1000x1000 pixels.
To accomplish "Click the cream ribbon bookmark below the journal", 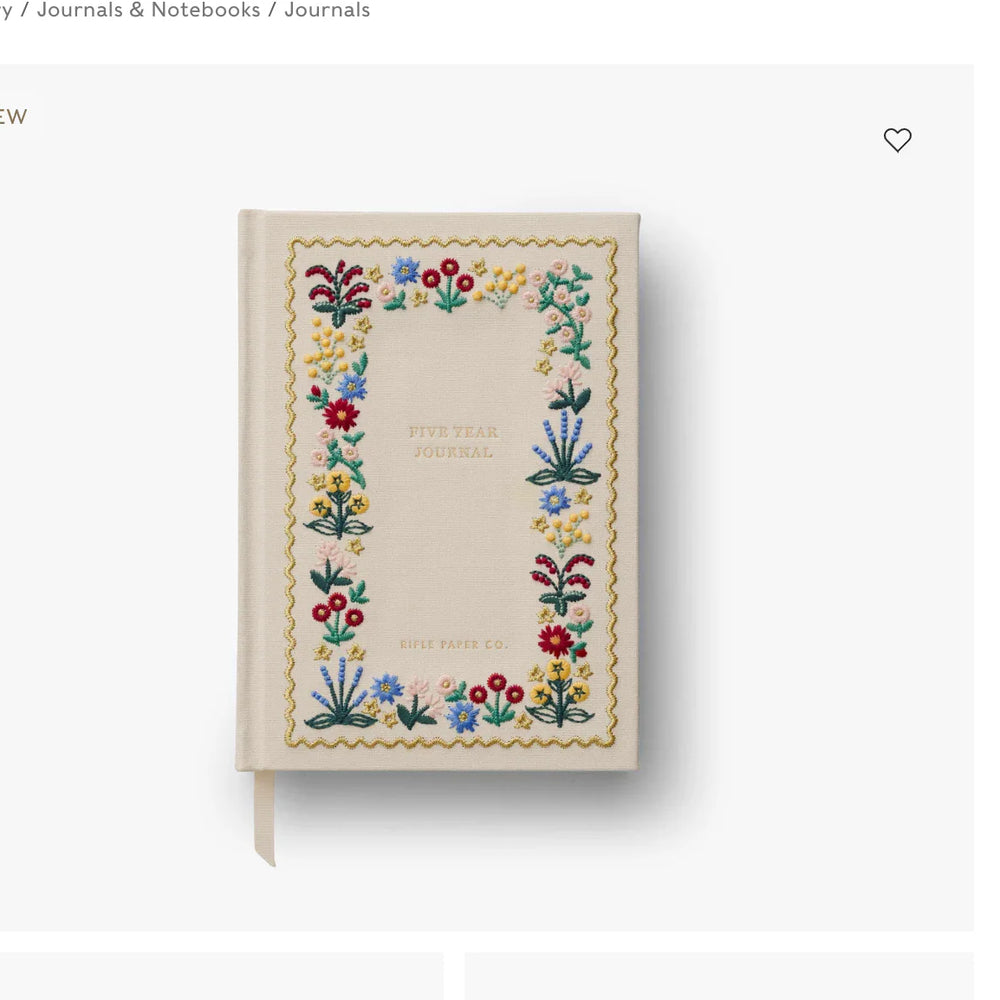I will click(265, 818).
